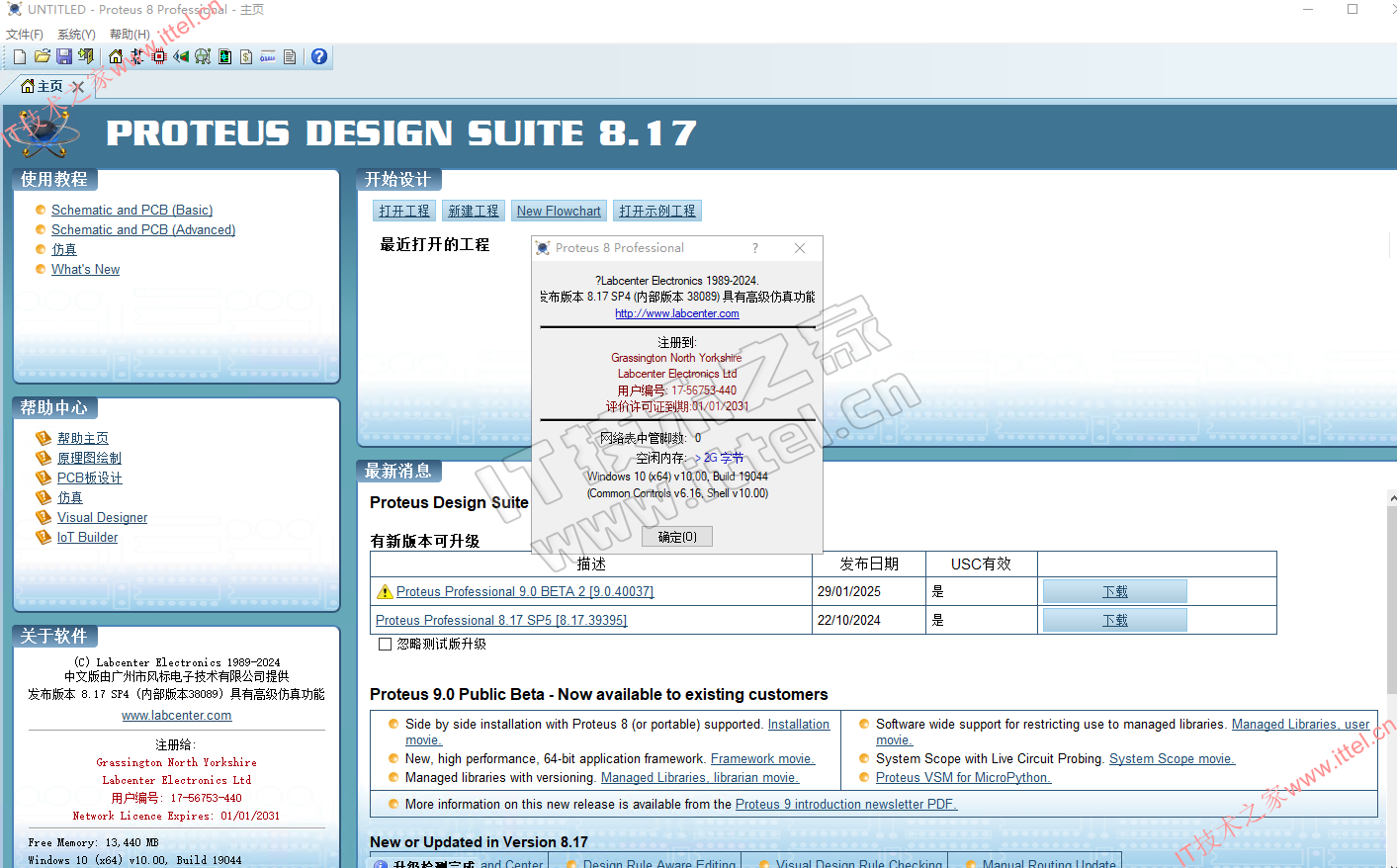The height and width of the screenshot is (868, 1397).
Task: Click the USC有效 column header
Action: (x=981, y=564)
